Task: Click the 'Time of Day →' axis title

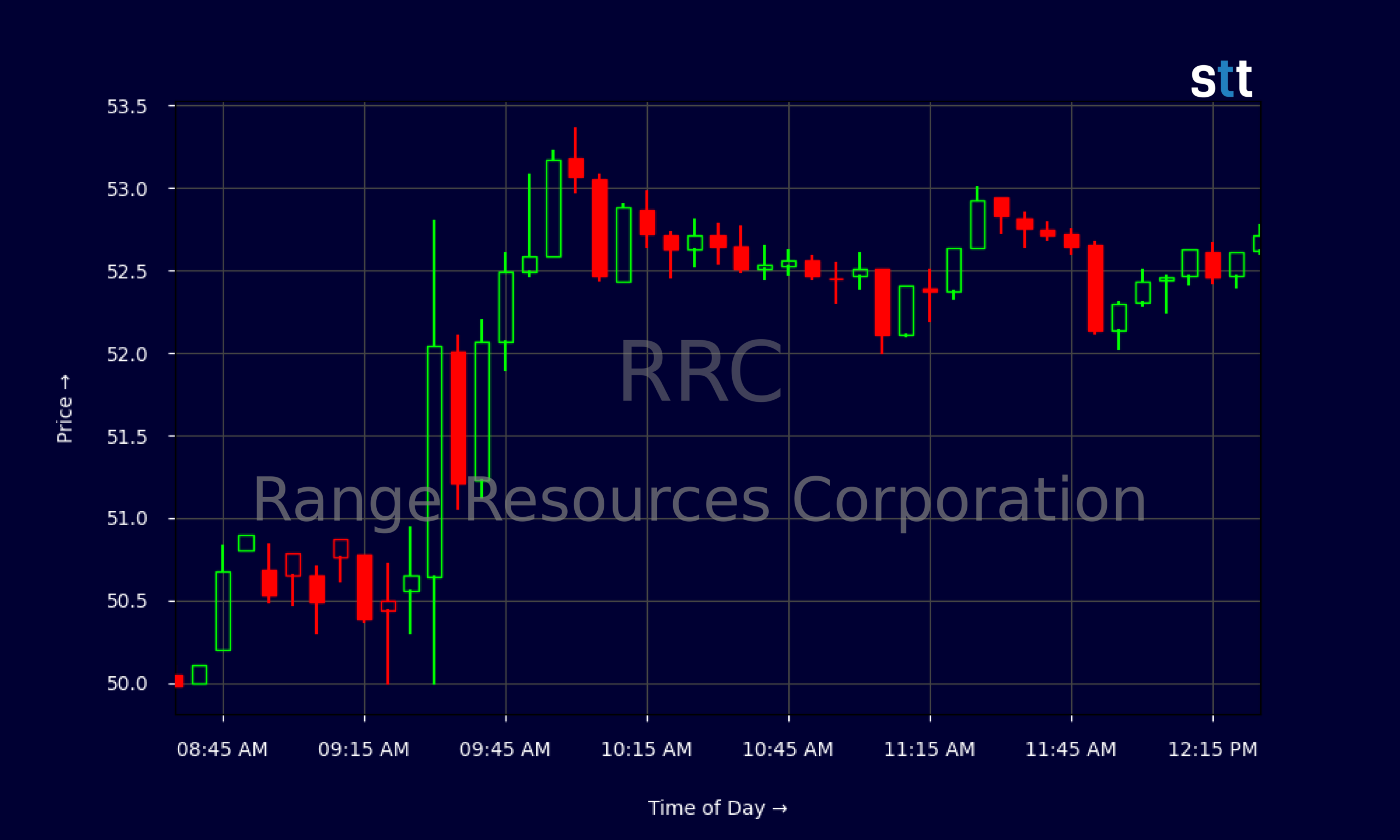Action: [x=717, y=808]
